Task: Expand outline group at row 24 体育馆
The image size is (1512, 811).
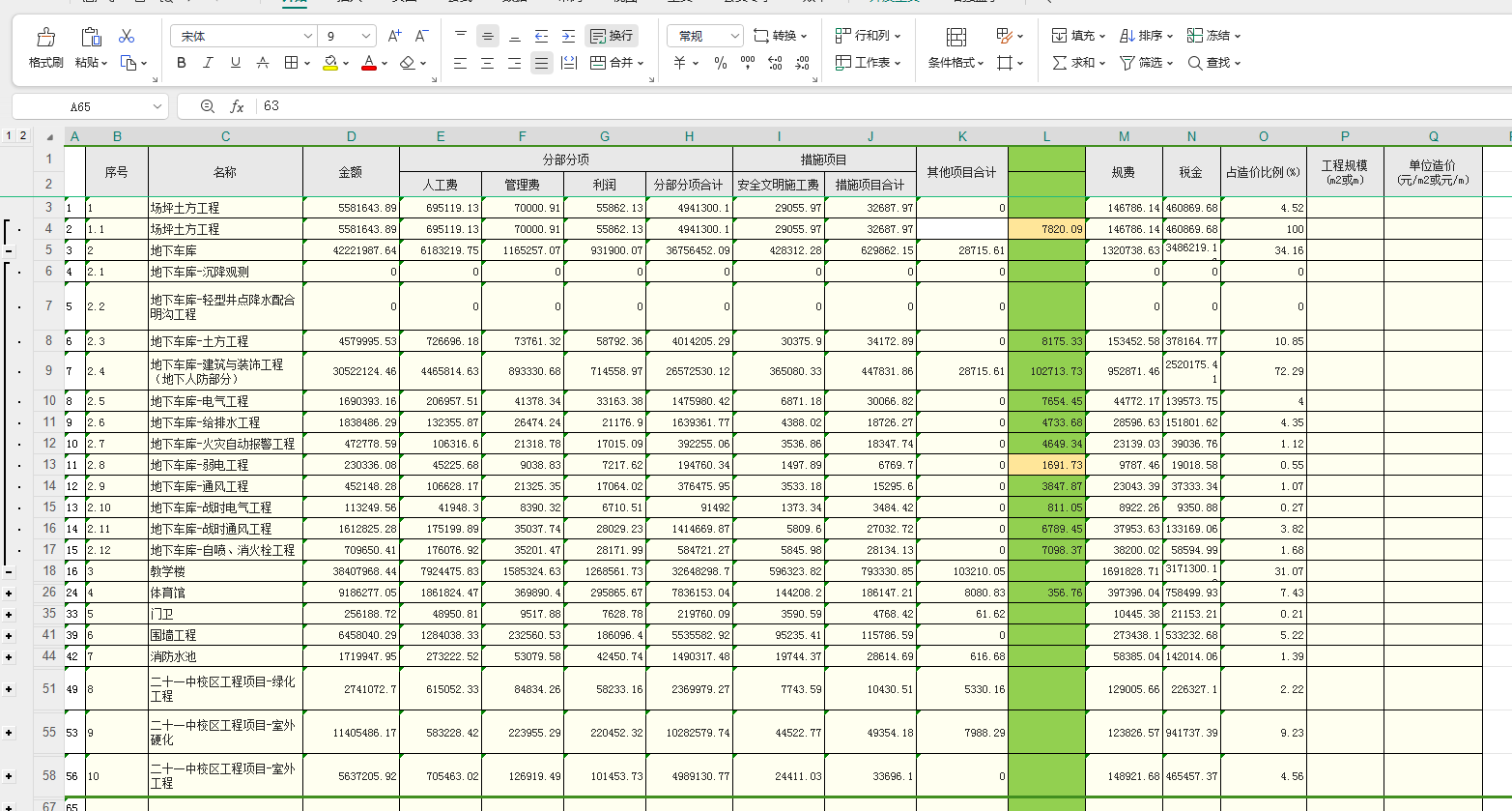Action: [9, 593]
